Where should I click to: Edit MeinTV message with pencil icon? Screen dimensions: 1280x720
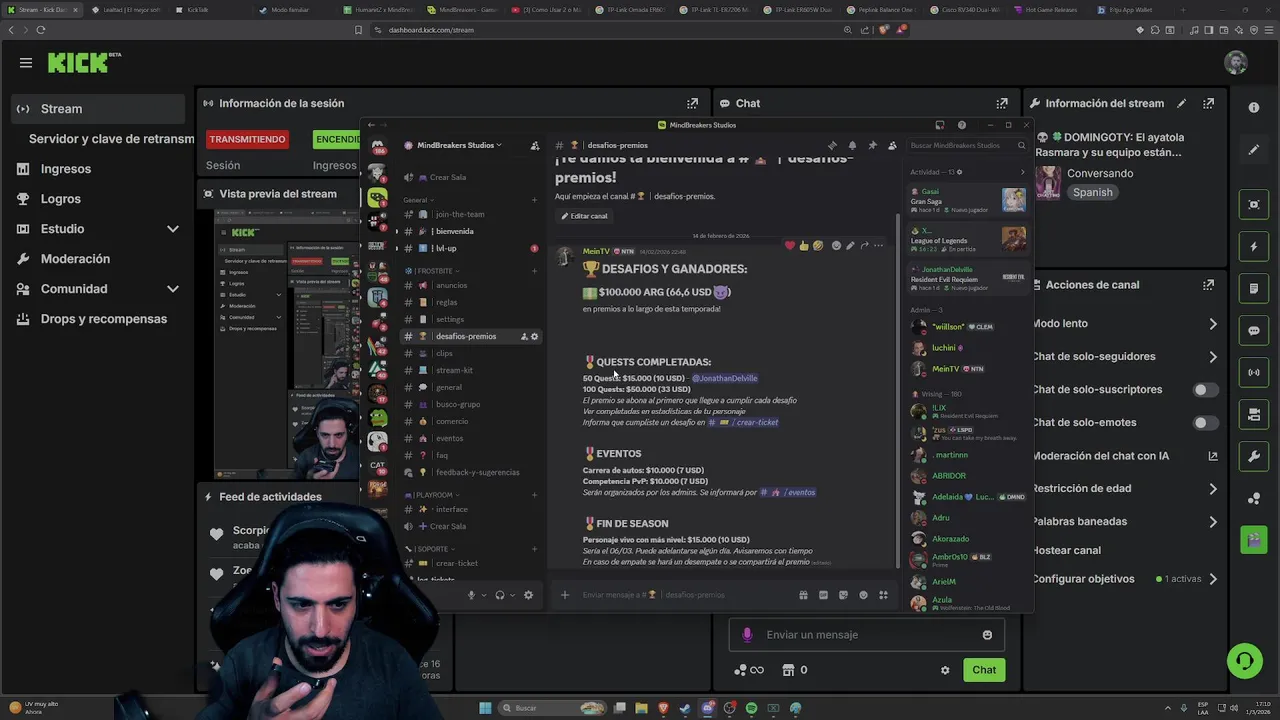tap(850, 245)
